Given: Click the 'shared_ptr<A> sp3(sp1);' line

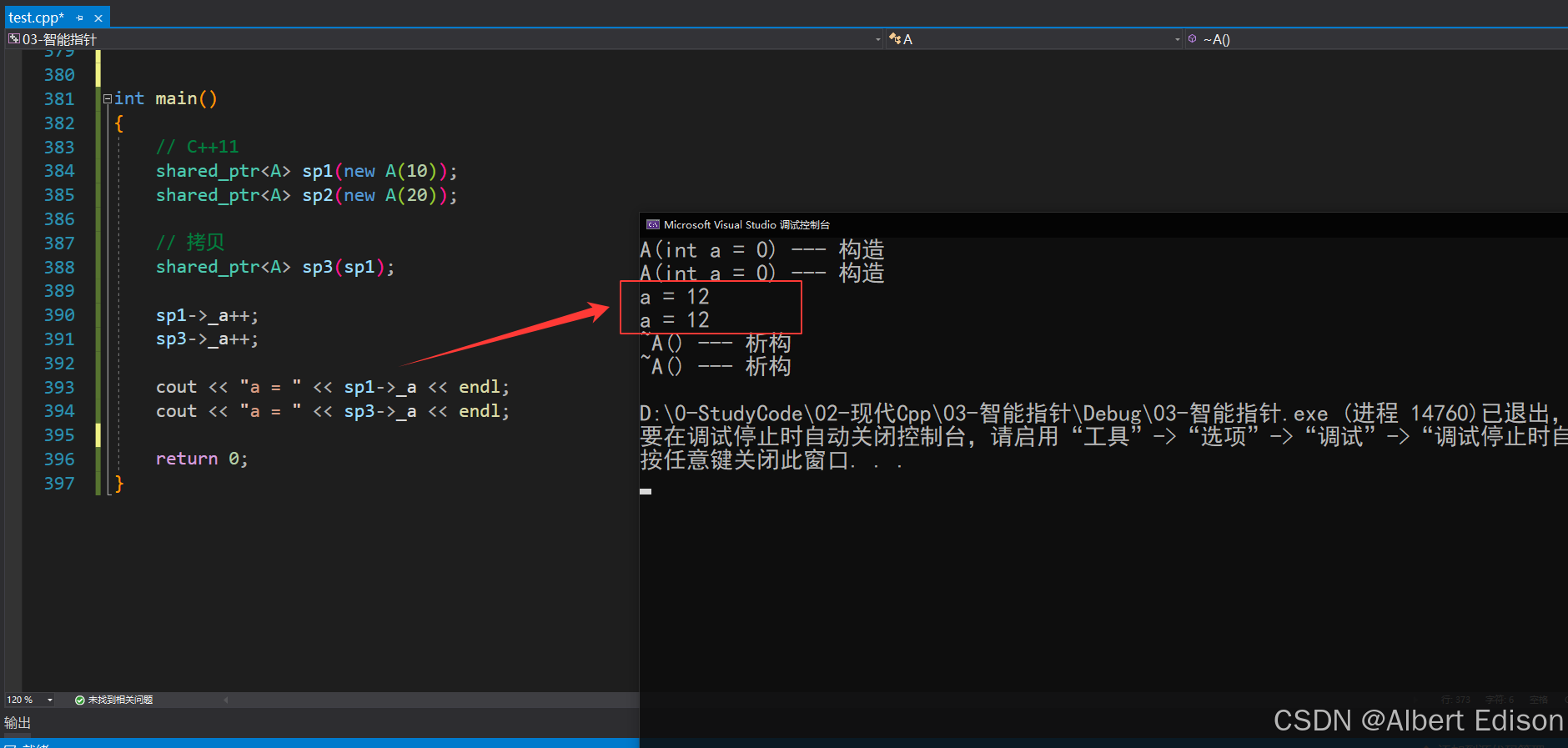Looking at the screenshot, I should tap(275, 268).
